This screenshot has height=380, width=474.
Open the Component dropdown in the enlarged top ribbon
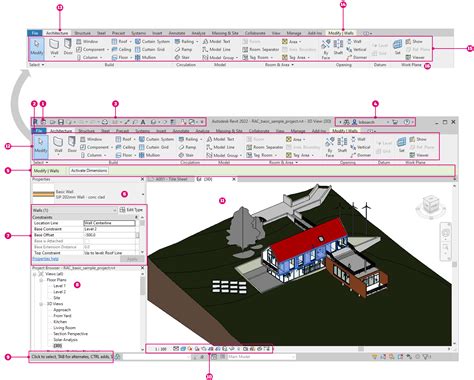point(108,49)
